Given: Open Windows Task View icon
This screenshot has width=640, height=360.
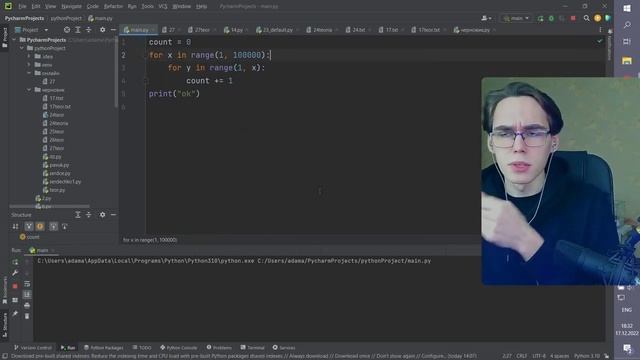Looking at the screenshot, I should (x=627, y=42).
